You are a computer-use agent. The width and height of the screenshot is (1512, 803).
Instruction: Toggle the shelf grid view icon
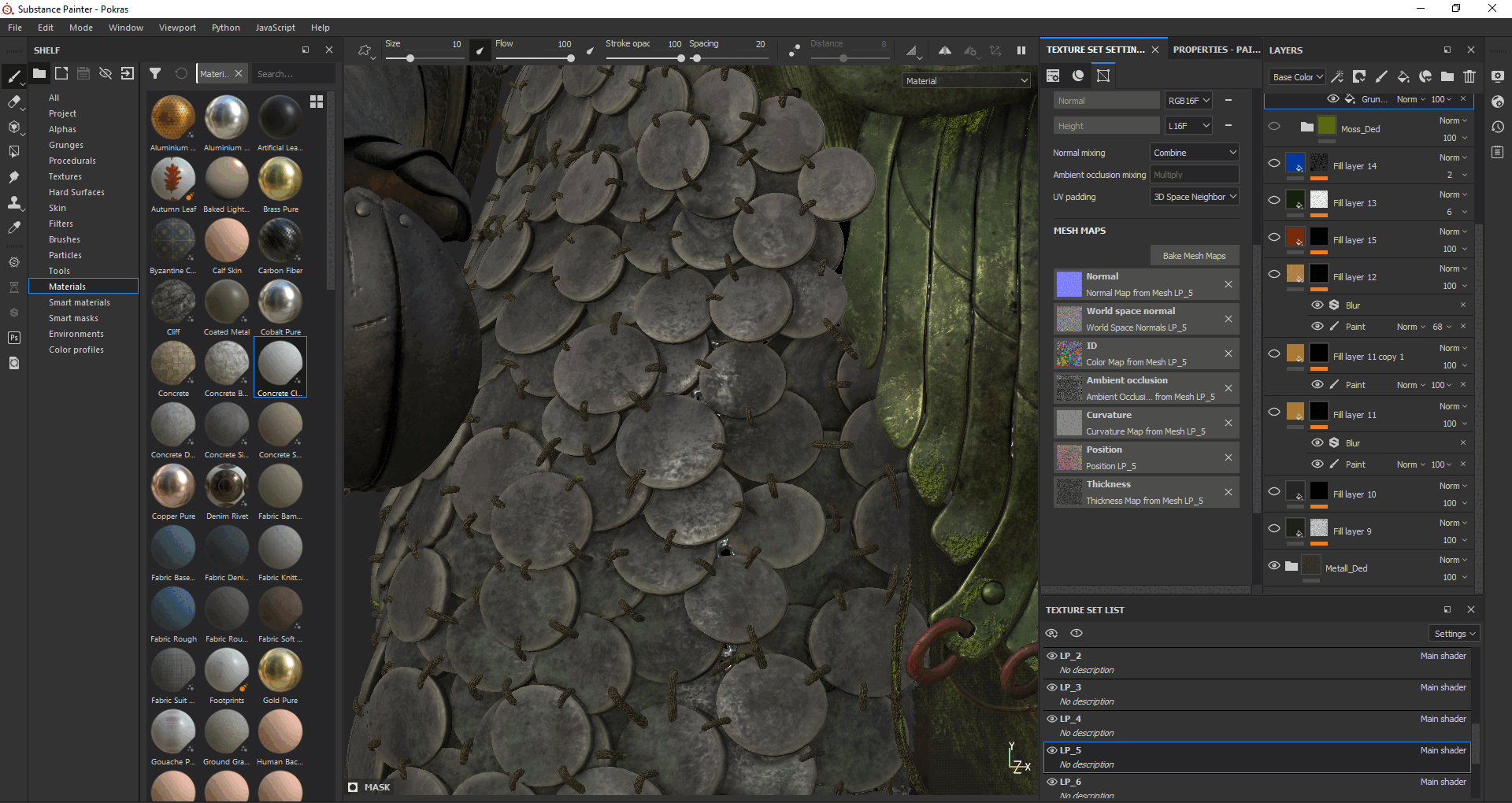317,102
